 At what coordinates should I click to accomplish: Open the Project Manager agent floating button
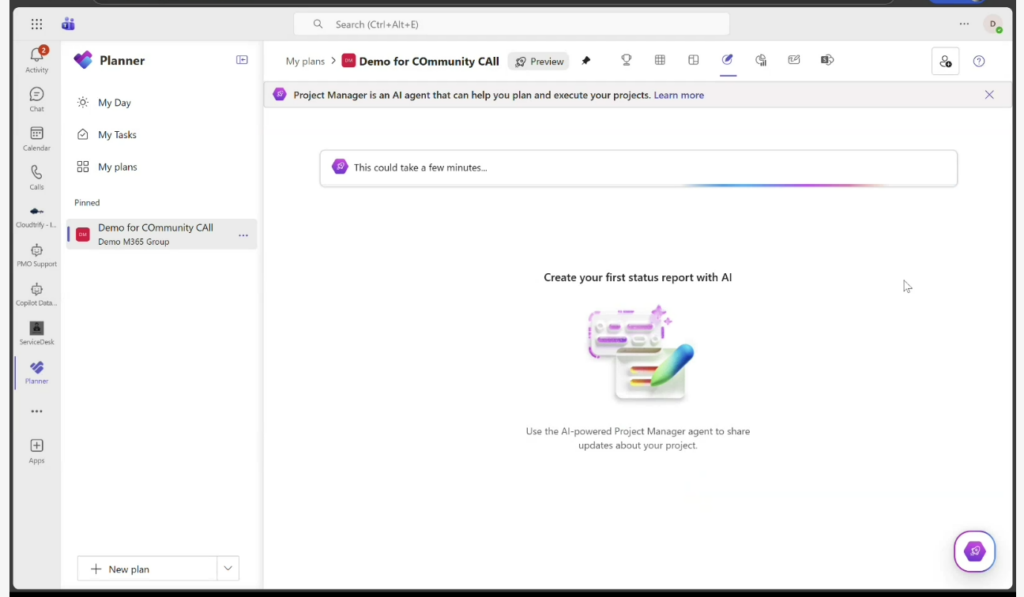[974, 551]
